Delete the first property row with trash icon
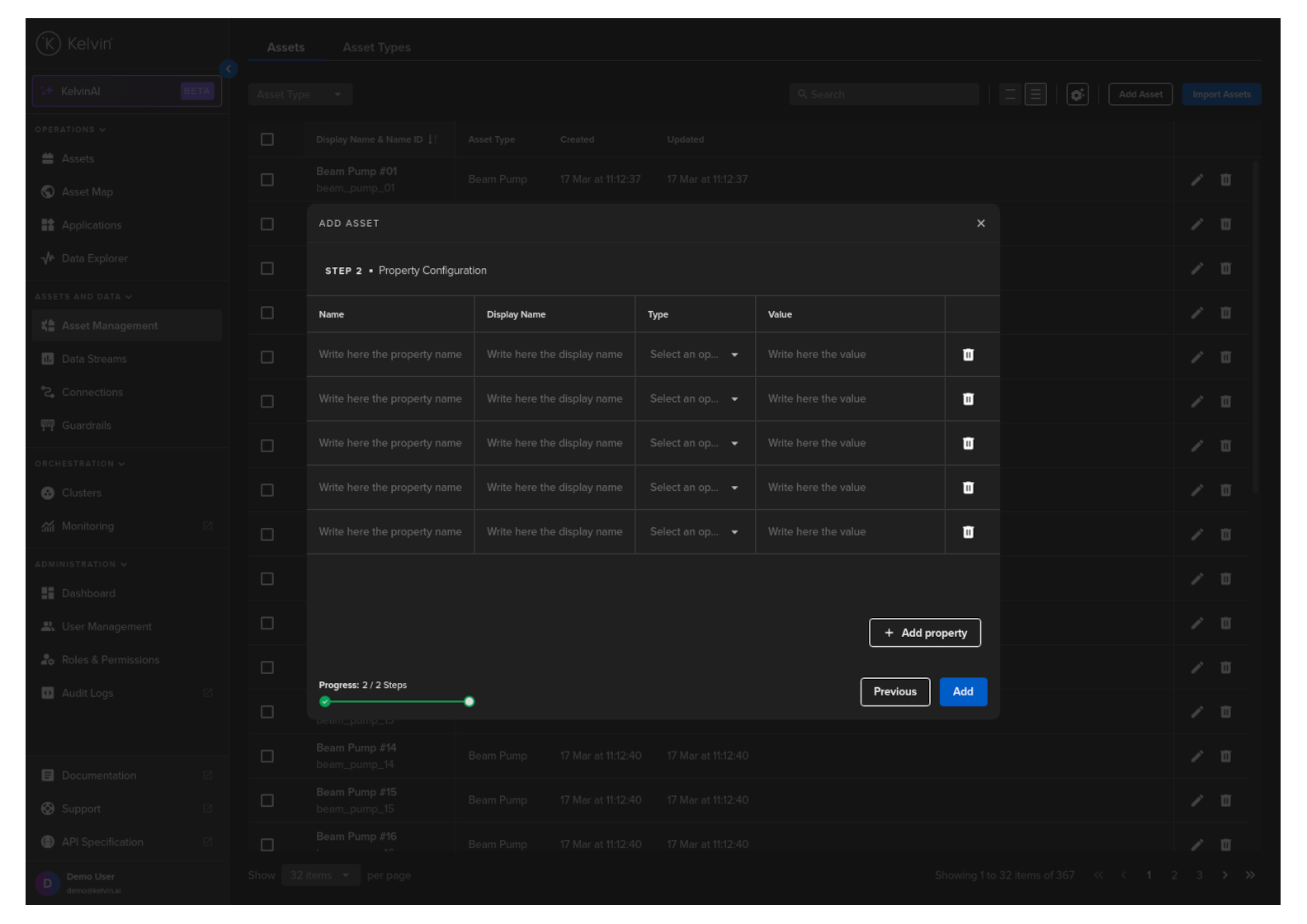 pos(968,355)
